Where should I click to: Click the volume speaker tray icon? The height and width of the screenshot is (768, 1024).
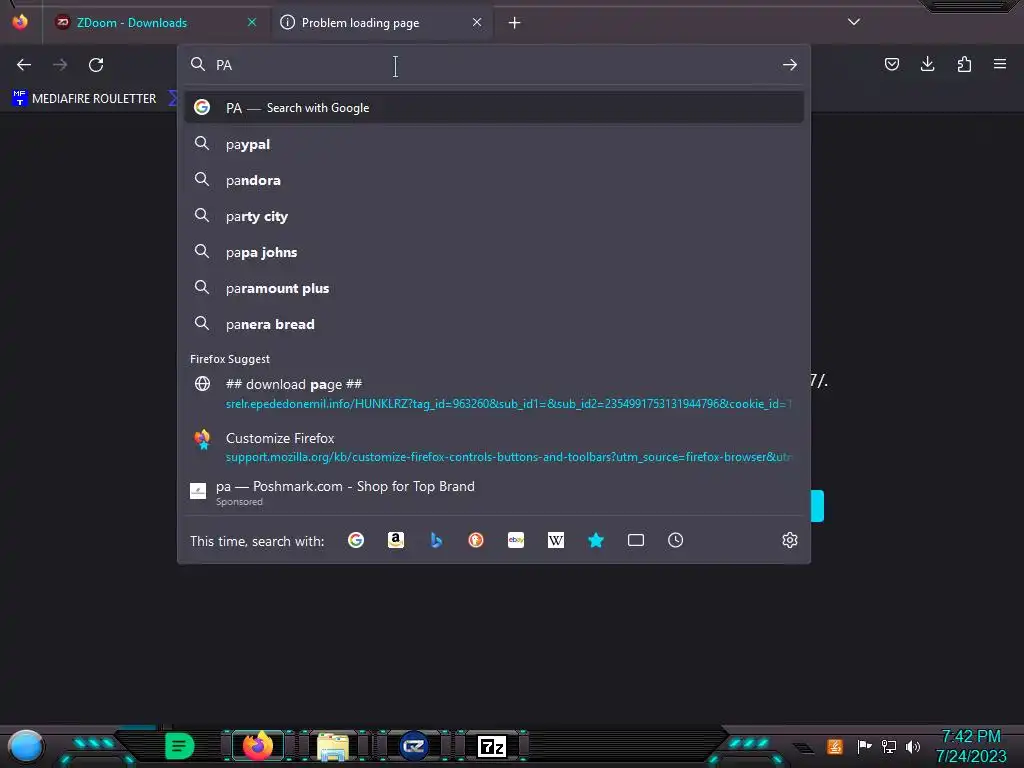pyautogui.click(x=912, y=746)
